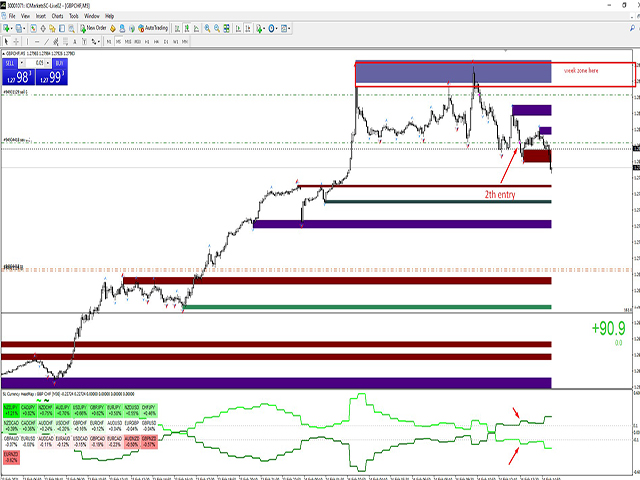Open the Window menu
Screen dimensions: 640x480
[92, 16]
